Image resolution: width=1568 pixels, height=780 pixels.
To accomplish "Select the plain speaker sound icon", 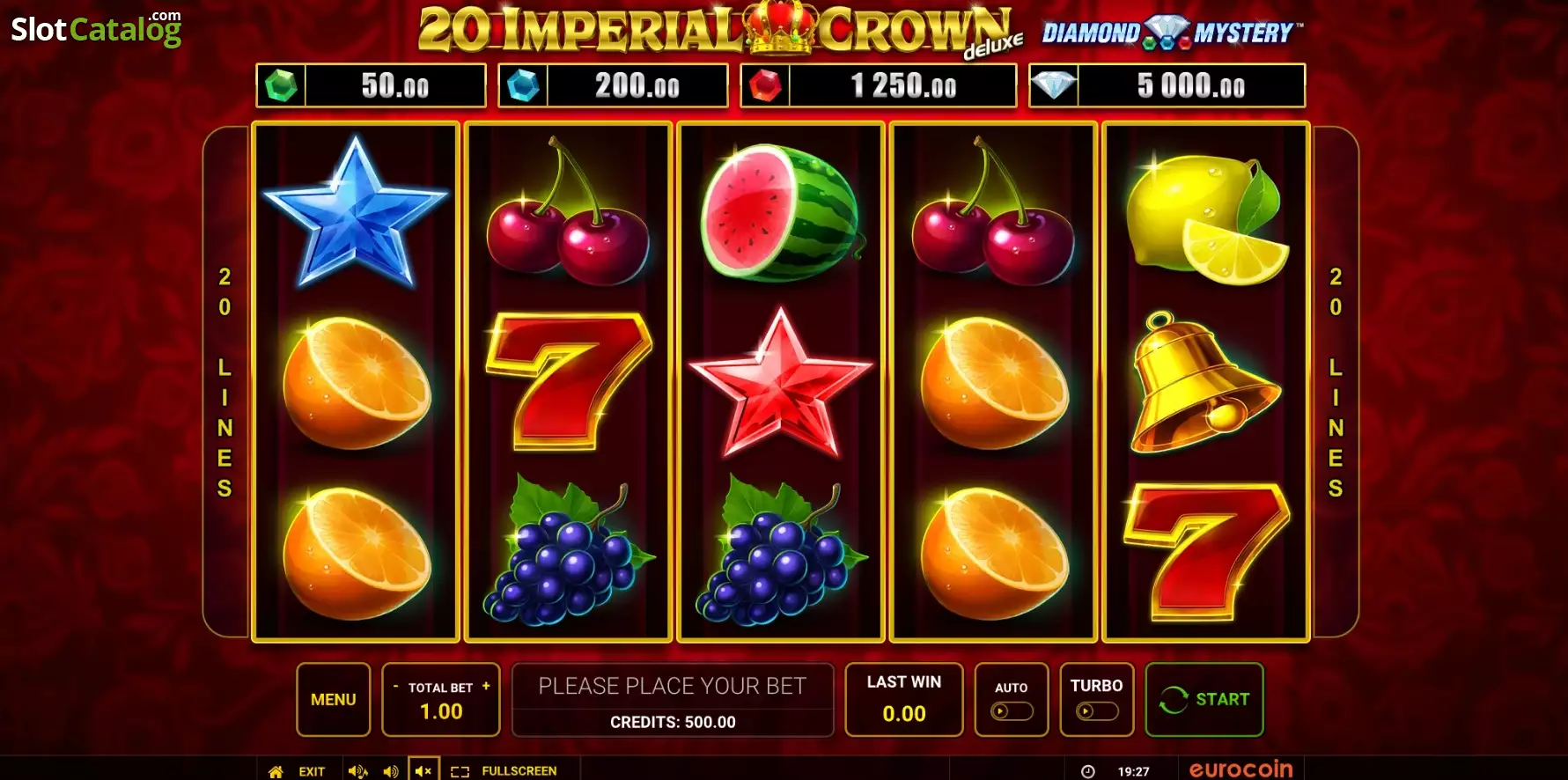I will point(390,771).
